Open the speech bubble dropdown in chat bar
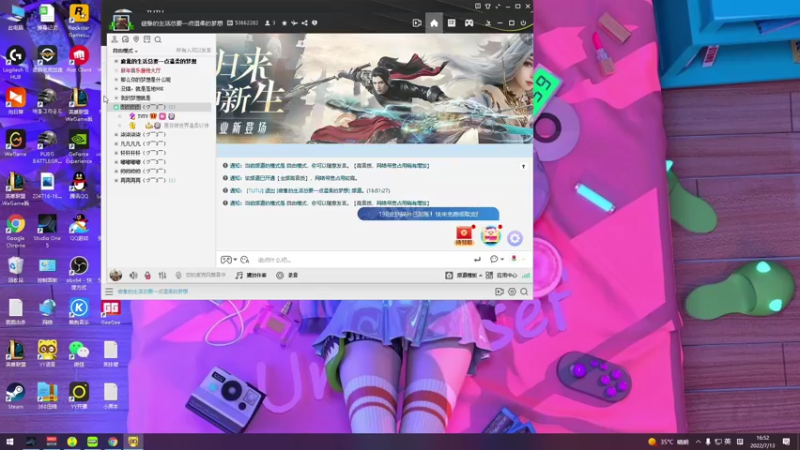800x450 pixels. click(x=496, y=259)
